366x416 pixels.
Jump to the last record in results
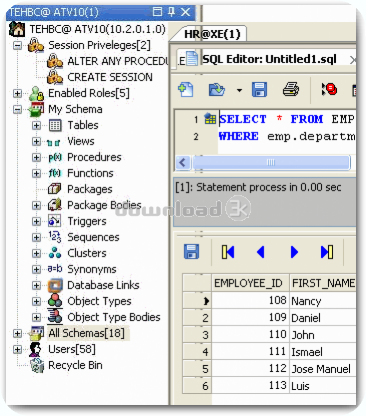(x=327, y=252)
